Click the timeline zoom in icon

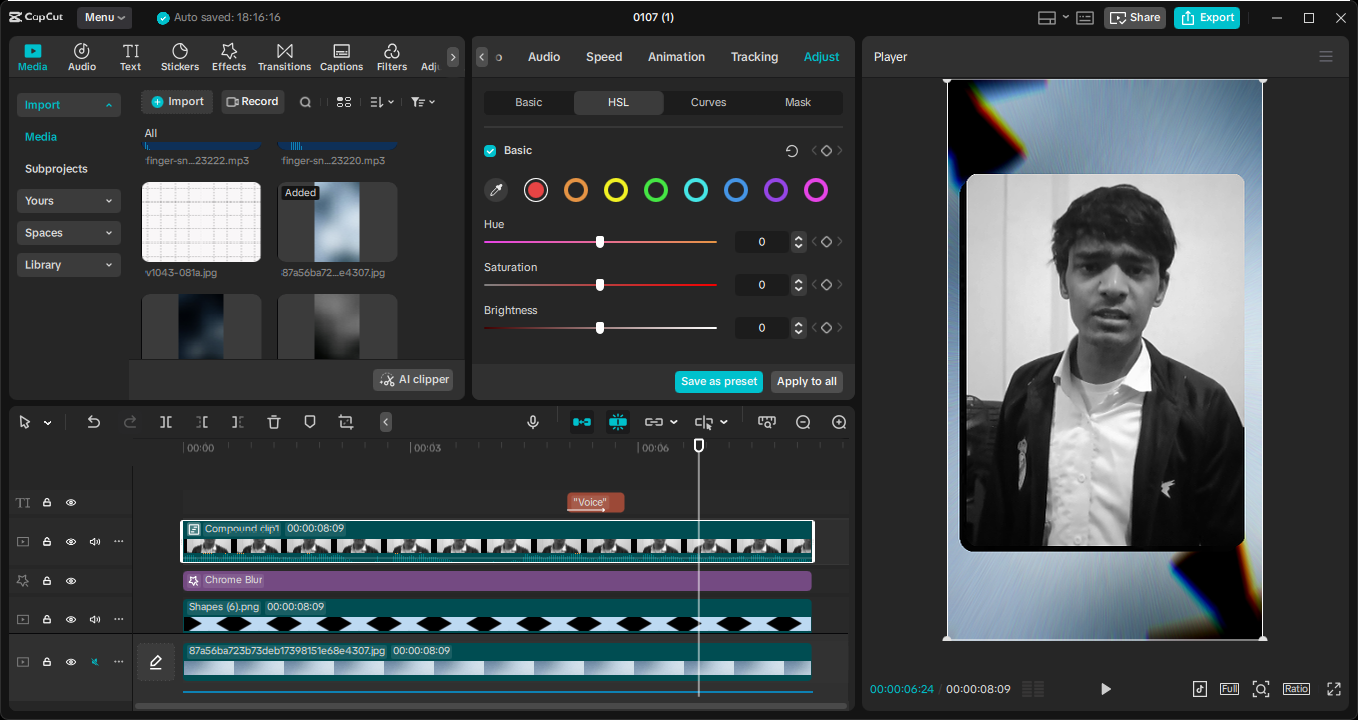coord(839,422)
